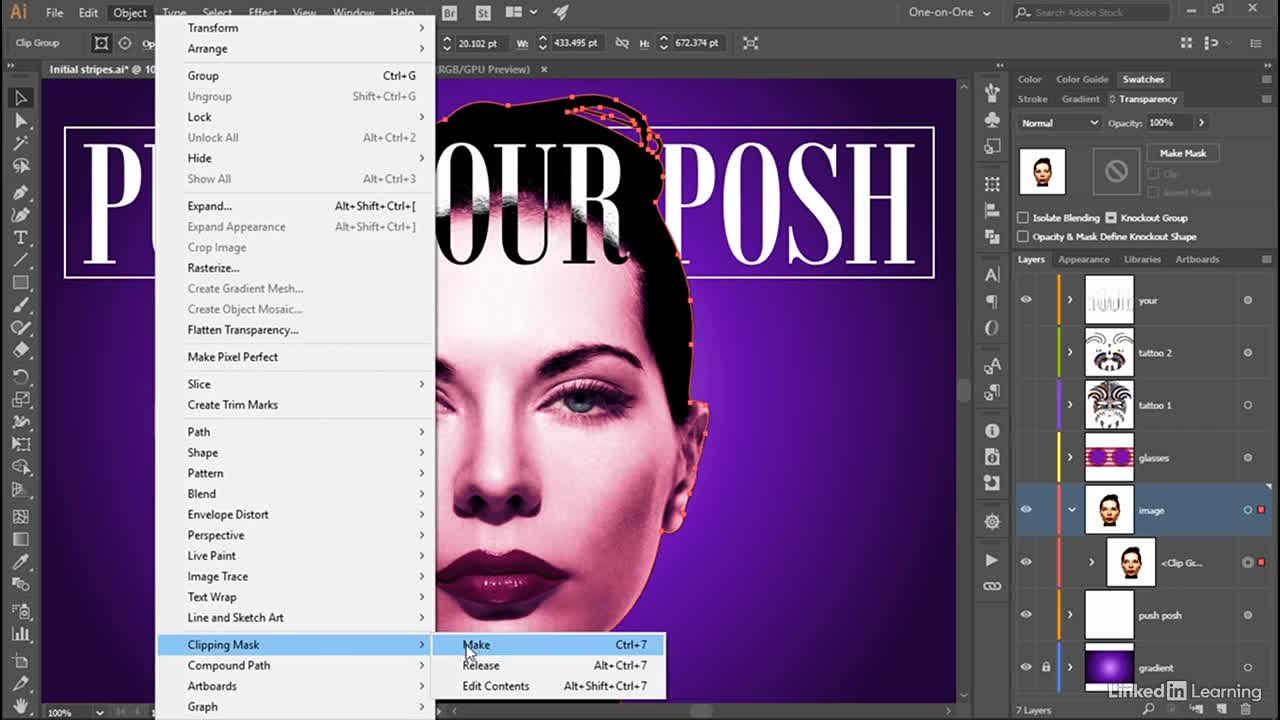Enable Isolate Blending checkbox
The height and width of the screenshot is (720, 1280).
[x=1023, y=218]
